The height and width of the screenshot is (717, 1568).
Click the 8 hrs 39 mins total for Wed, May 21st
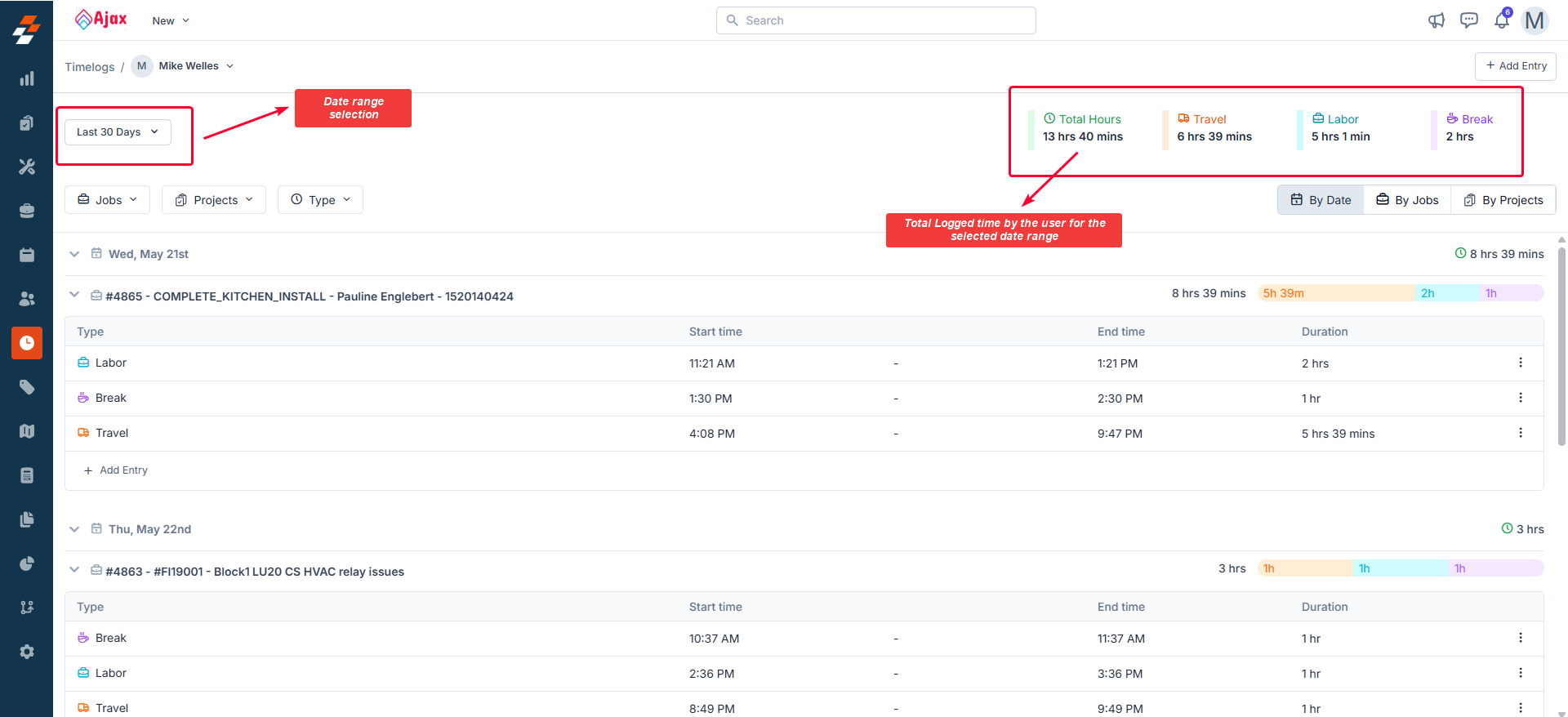click(1499, 254)
